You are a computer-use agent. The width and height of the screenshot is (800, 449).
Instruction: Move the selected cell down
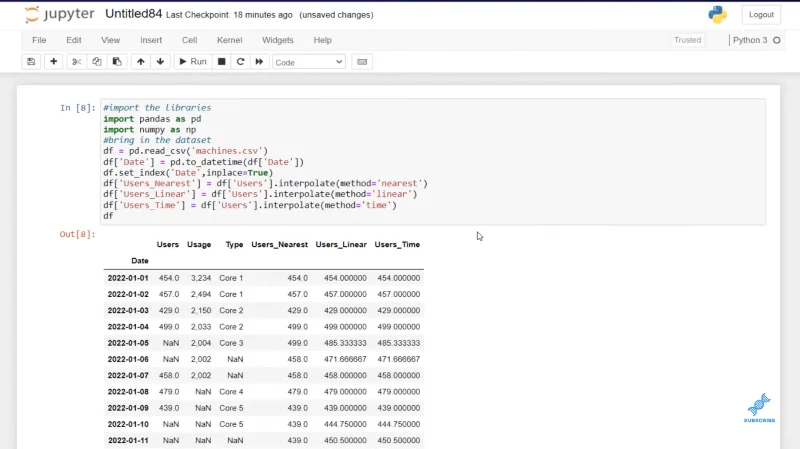160,62
